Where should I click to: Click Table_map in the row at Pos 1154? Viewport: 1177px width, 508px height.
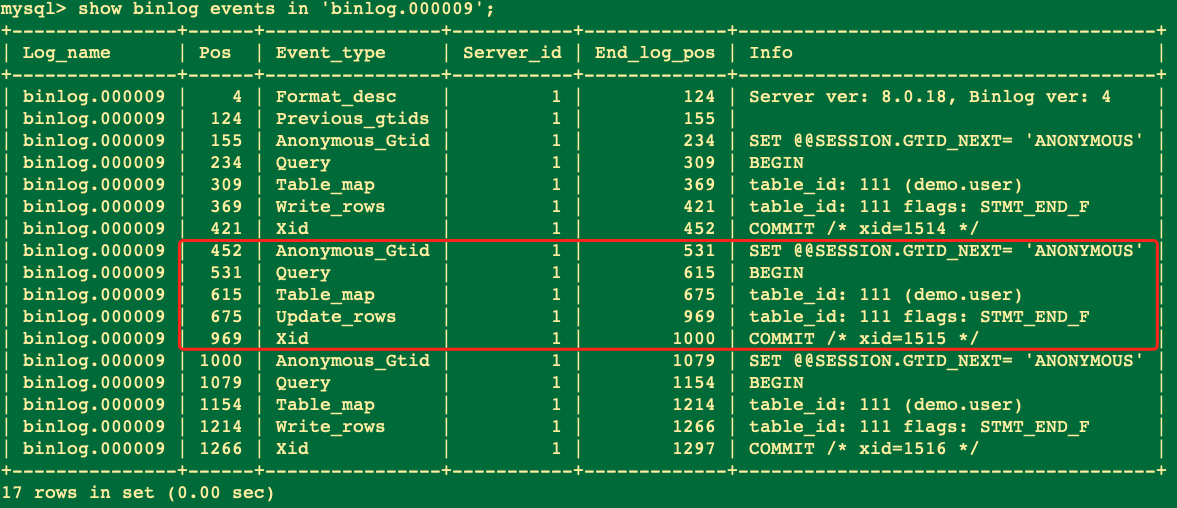point(325,404)
